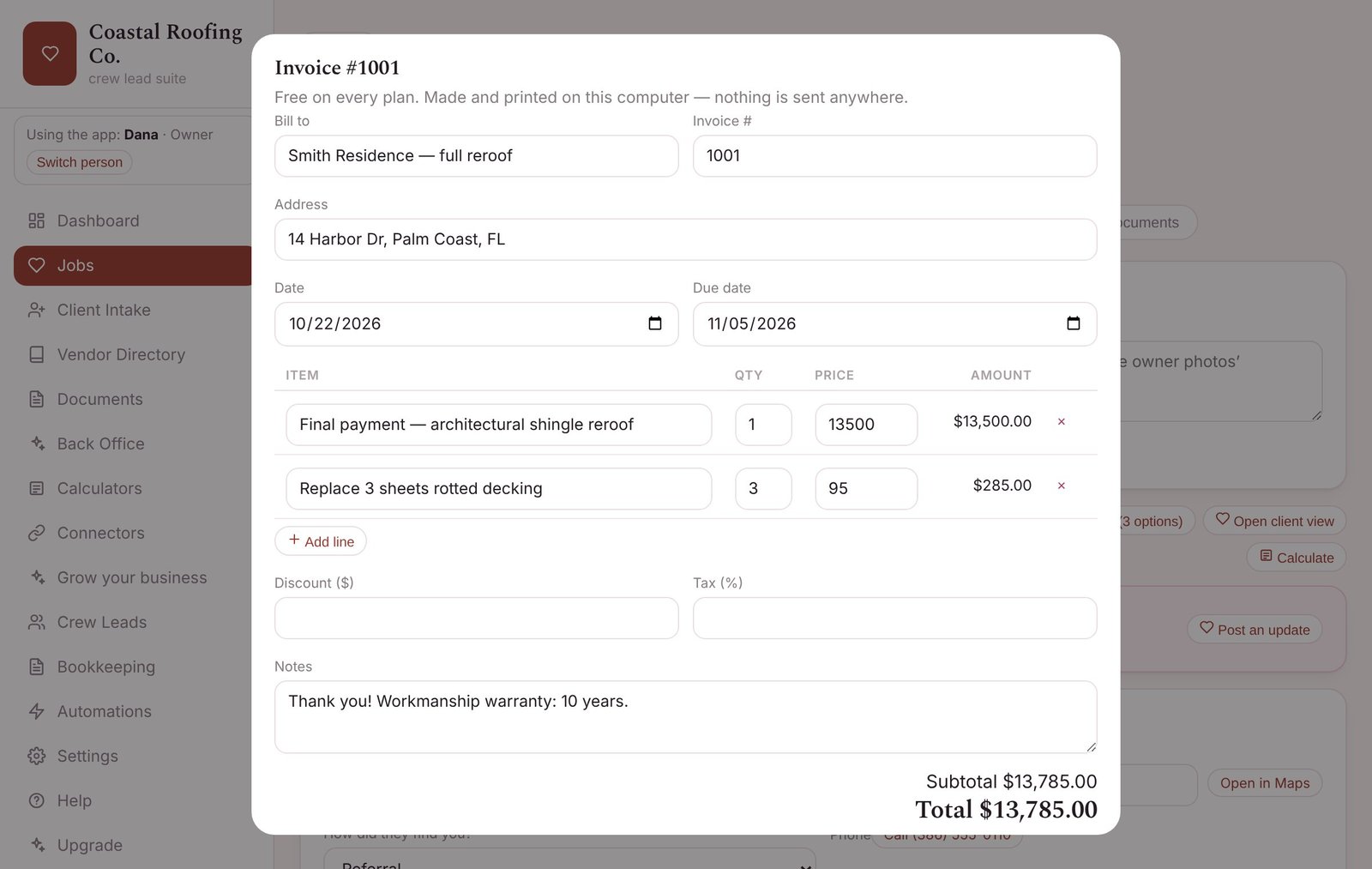1372x869 pixels.
Task: Click the Post an update button
Action: (x=1255, y=630)
